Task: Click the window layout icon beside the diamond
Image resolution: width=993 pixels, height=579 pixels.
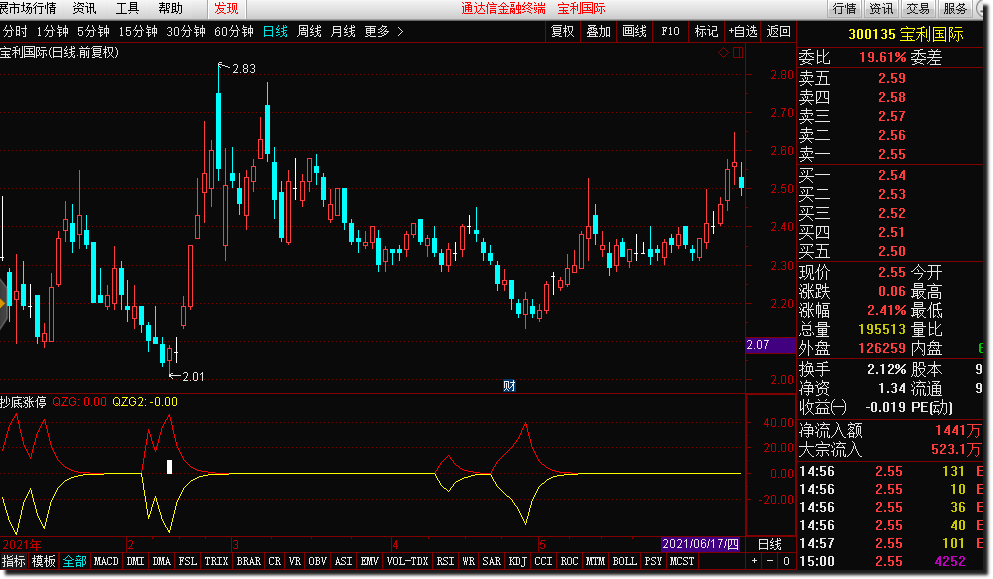Action: pos(738,53)
